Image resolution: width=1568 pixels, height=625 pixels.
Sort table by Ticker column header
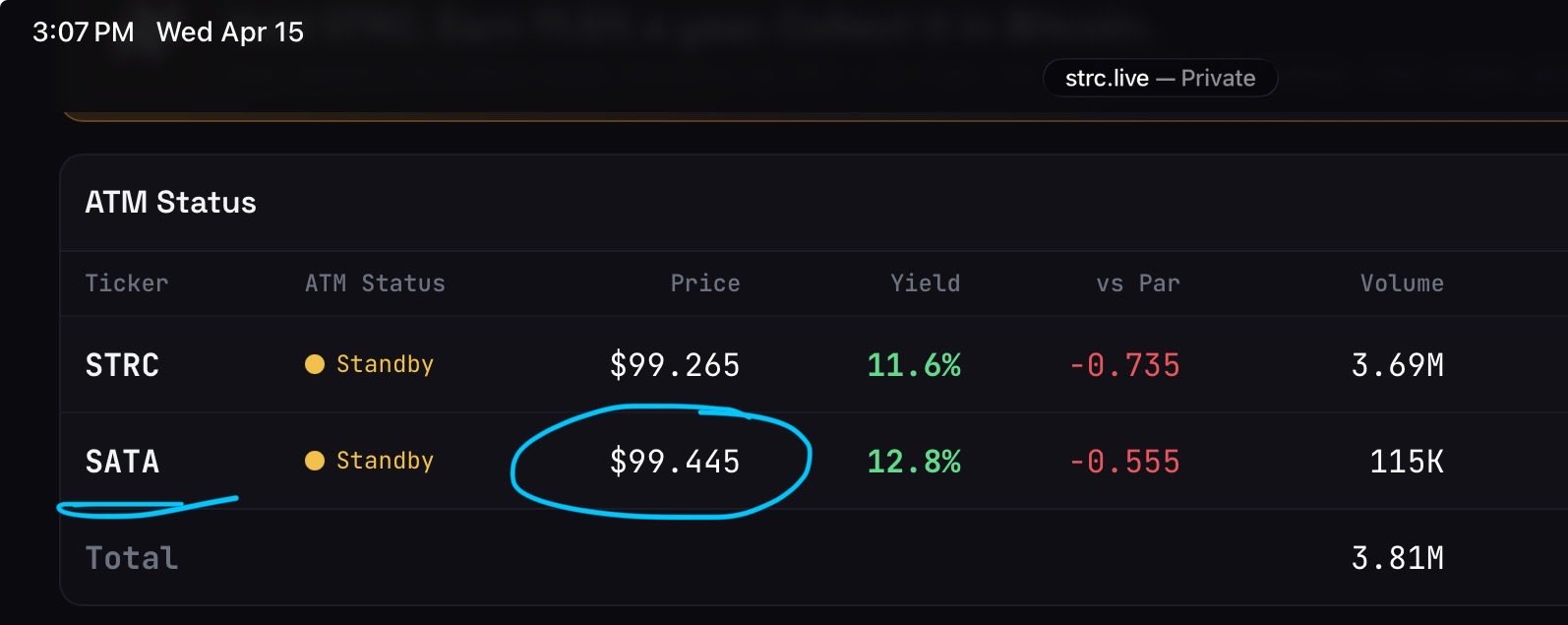(127, 283)
